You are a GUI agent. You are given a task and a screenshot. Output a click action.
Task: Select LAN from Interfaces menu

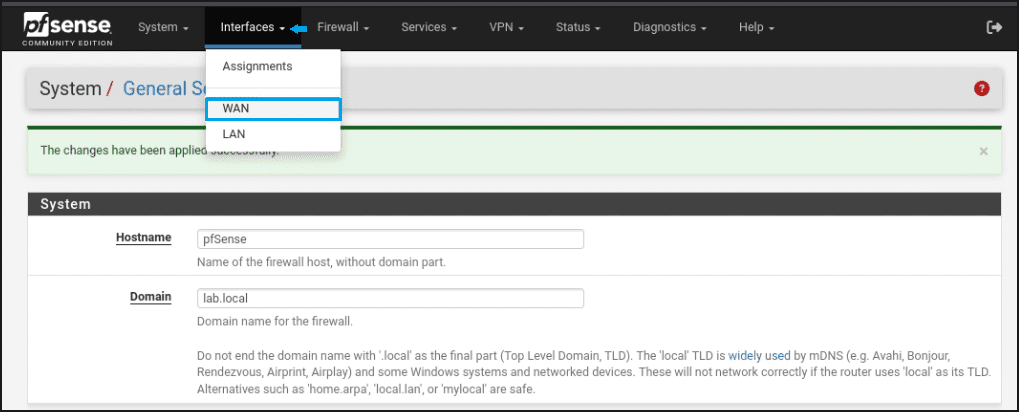pyautogui.click(x=273, y=134)
